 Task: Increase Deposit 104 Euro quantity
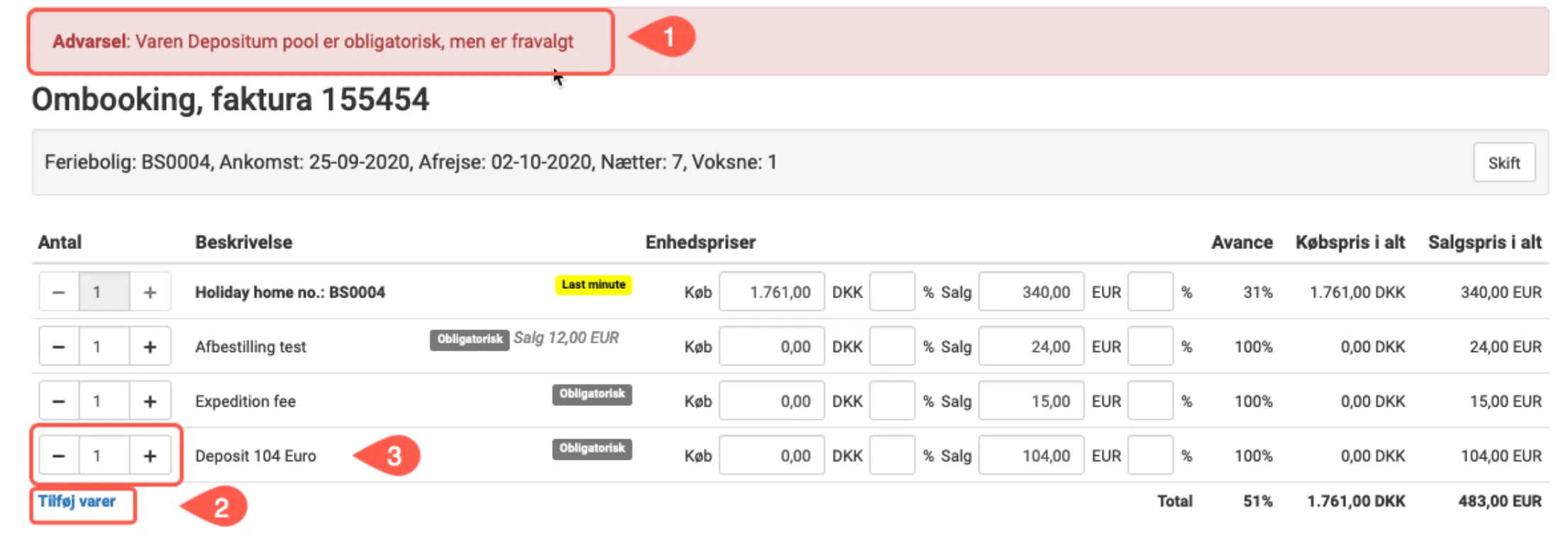[150, 456]
